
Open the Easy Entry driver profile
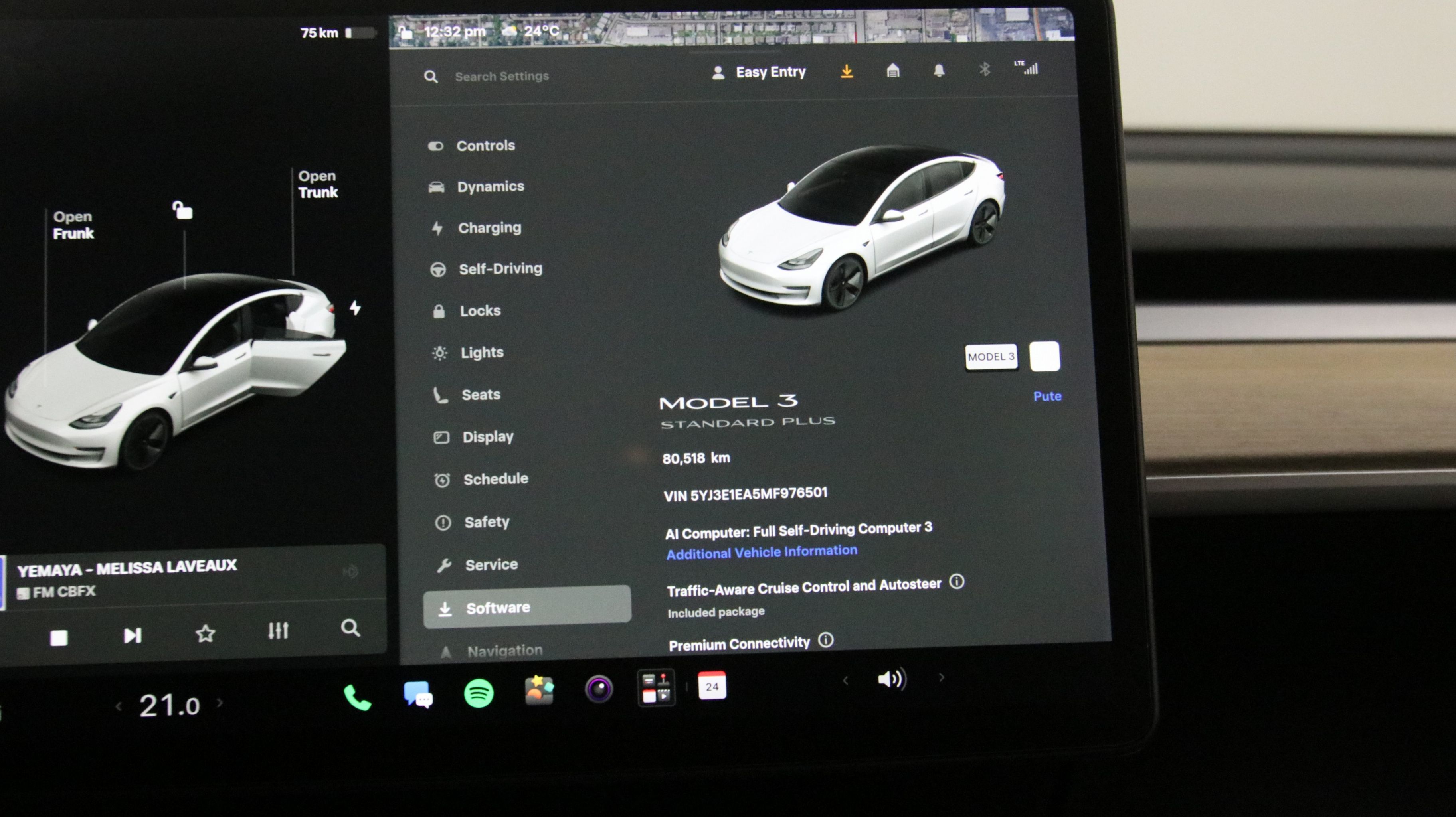(x=758, y=72)
